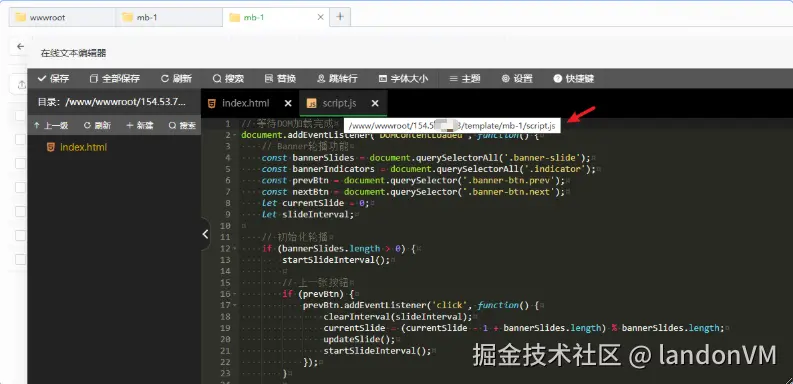Add a new file manager tab with plus
Image resolution: width=793 pixels, height=384 pixels.
pos(340,17)
